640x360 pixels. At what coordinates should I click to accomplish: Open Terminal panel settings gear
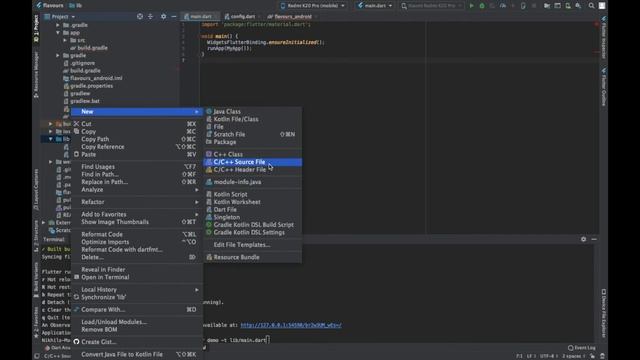(583, 239)
